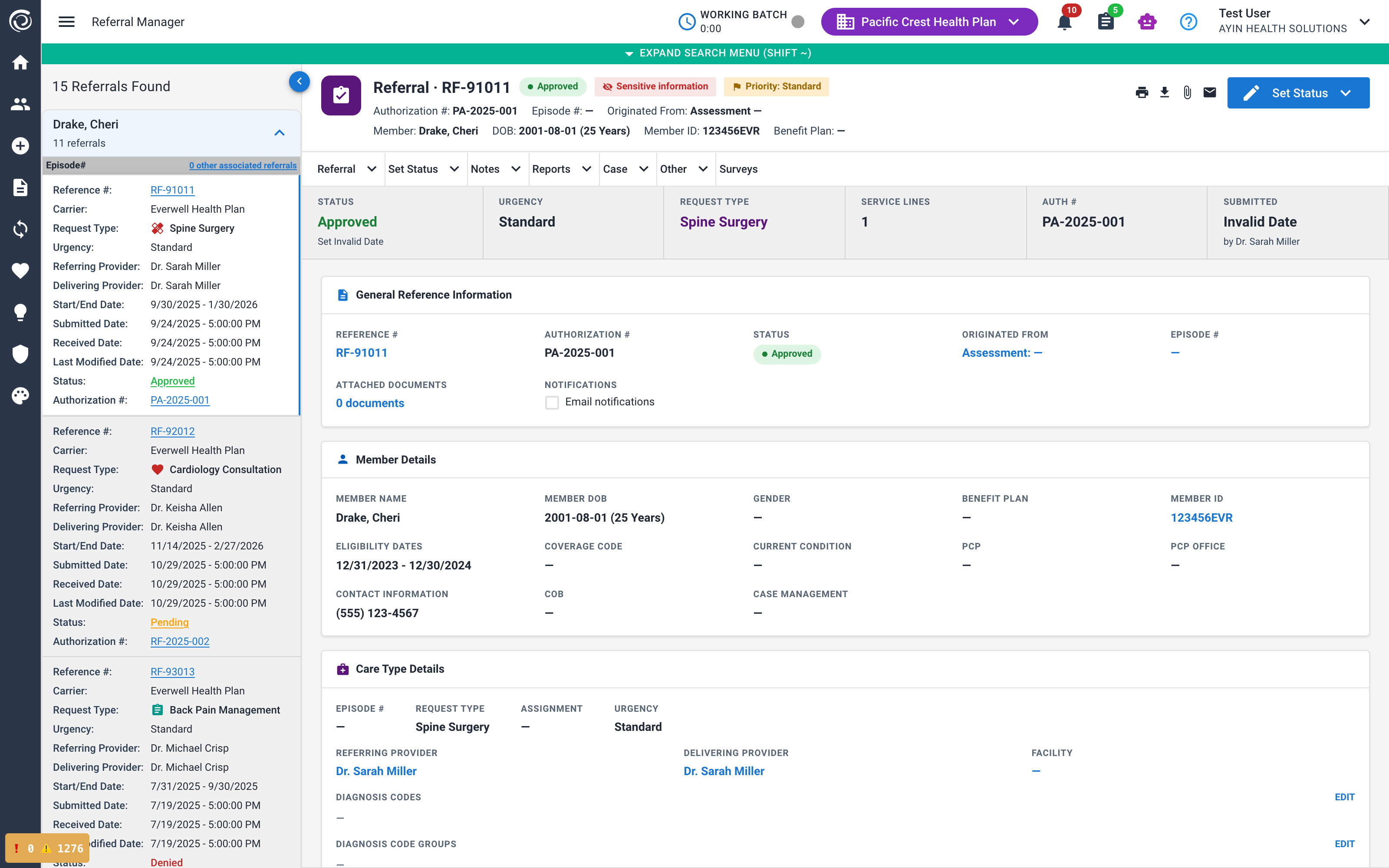Screen dimensions: 1389x868
Task: Click 0 other associated referrals link
Action: pyautogui.click(x=243, y=165)
